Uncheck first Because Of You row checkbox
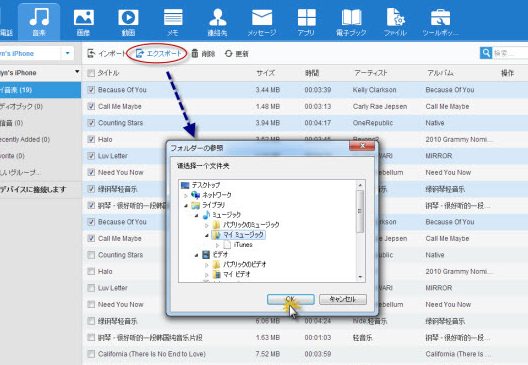Viewport: 528px width, 365px height. (91, 90)
